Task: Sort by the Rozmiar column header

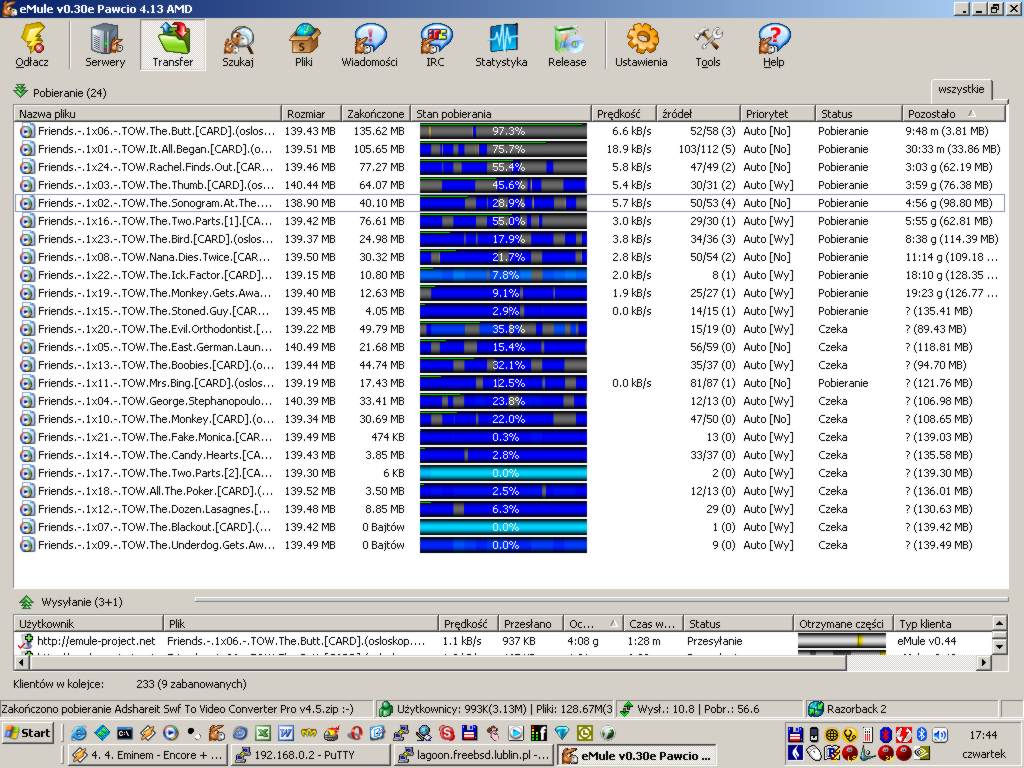Action: point(311,114)
